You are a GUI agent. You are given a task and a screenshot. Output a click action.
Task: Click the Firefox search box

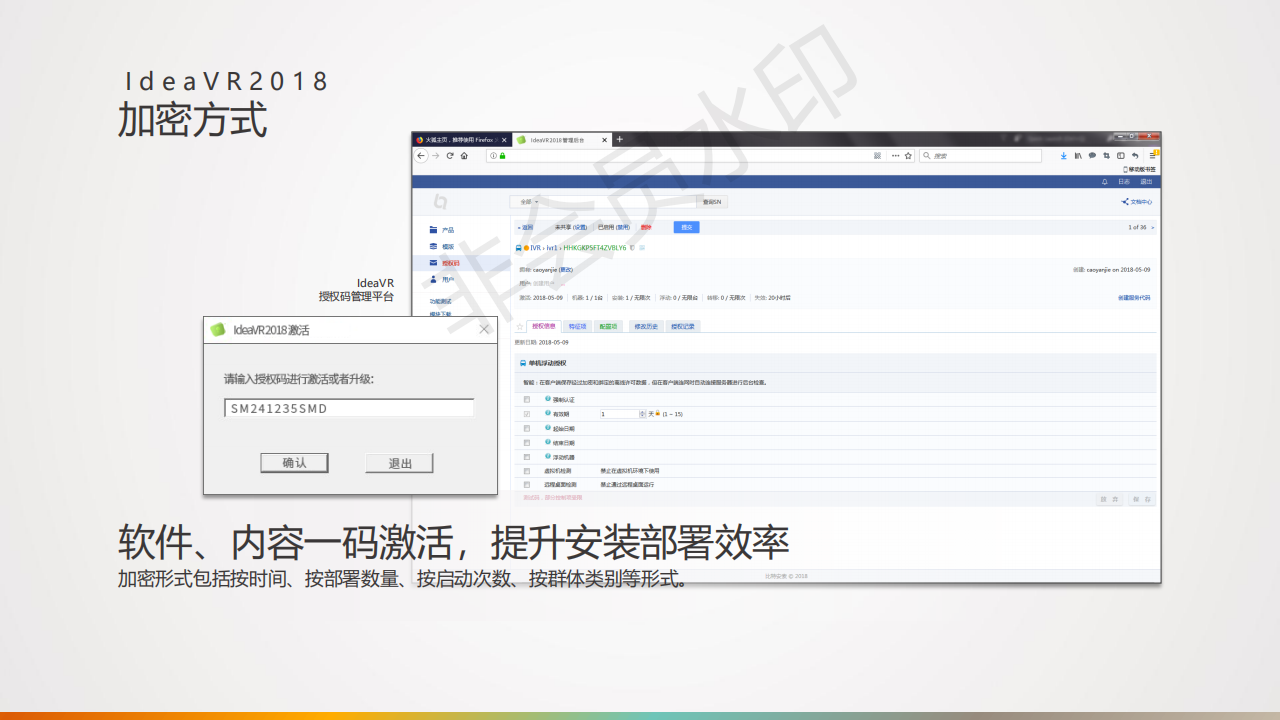tap(981, 156)
